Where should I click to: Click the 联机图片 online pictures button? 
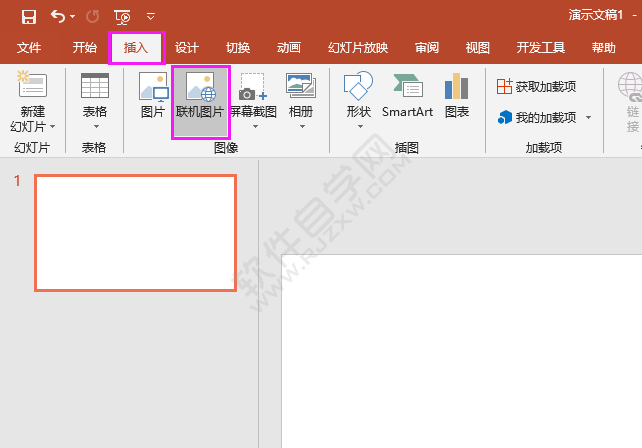(200, 102)
